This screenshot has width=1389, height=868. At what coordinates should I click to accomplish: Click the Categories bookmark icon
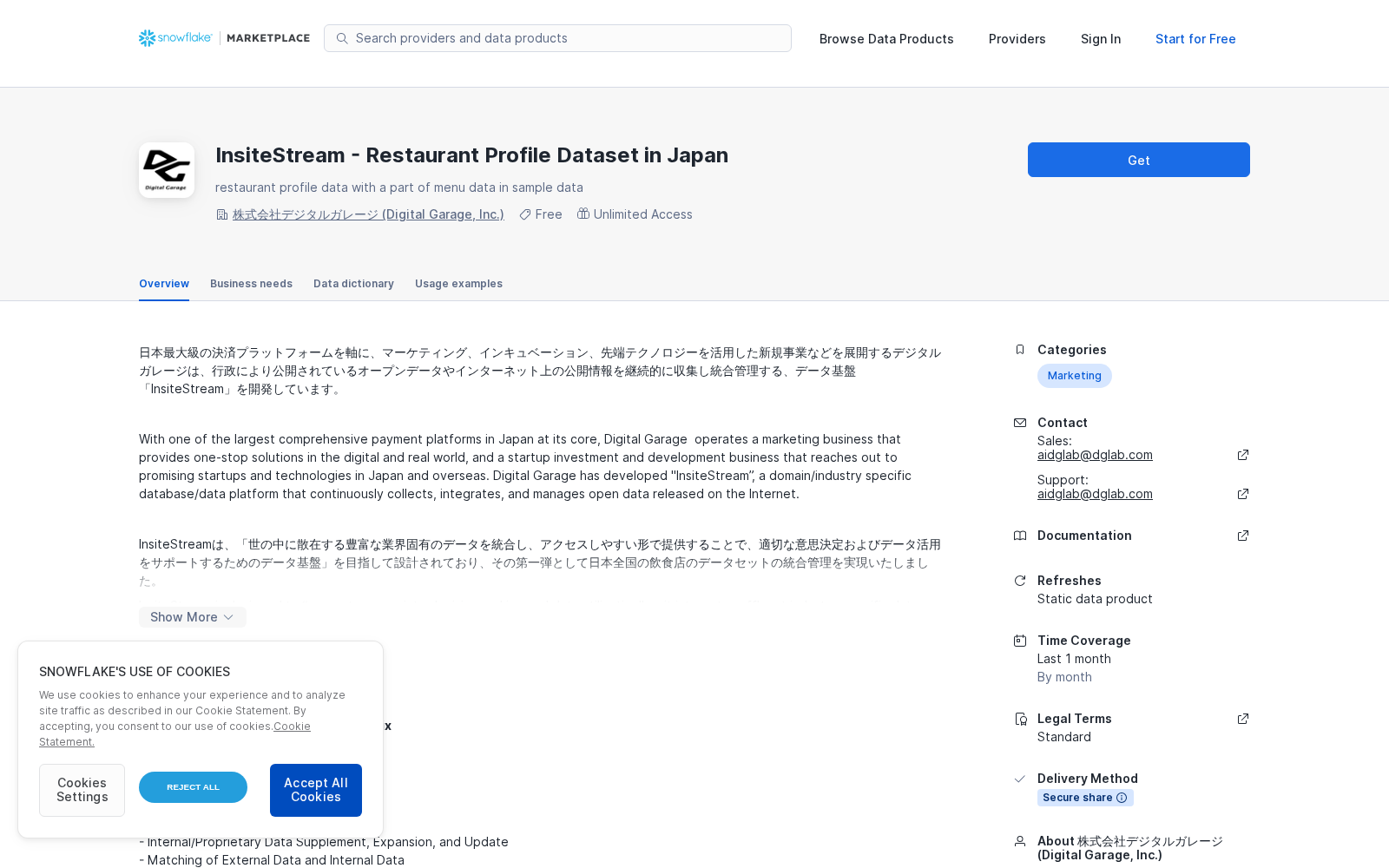pos(1020,350)
